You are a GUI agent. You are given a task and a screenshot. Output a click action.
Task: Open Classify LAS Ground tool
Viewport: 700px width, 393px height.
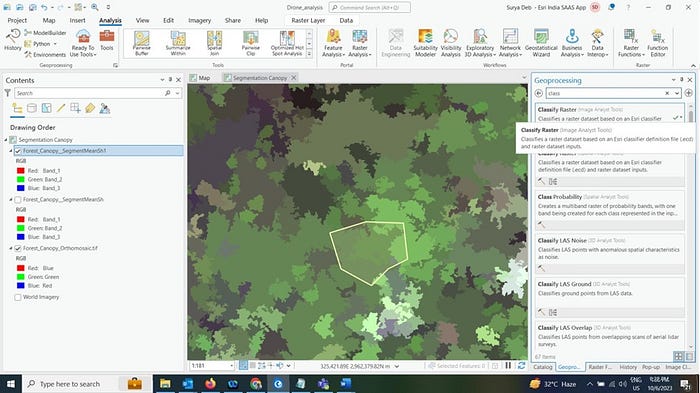point(609,297)
